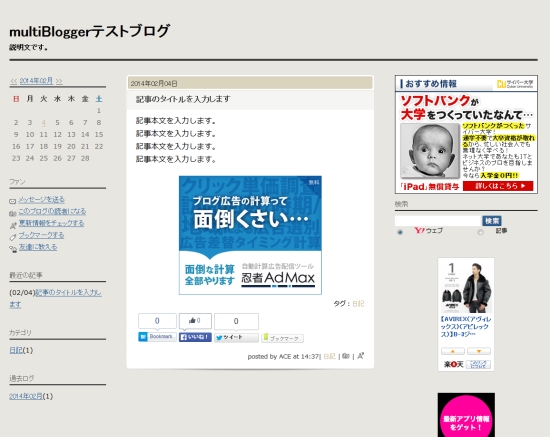550x437 pixels.
Task: Click the up arrow in Rakuten widget
Action: 453,351
